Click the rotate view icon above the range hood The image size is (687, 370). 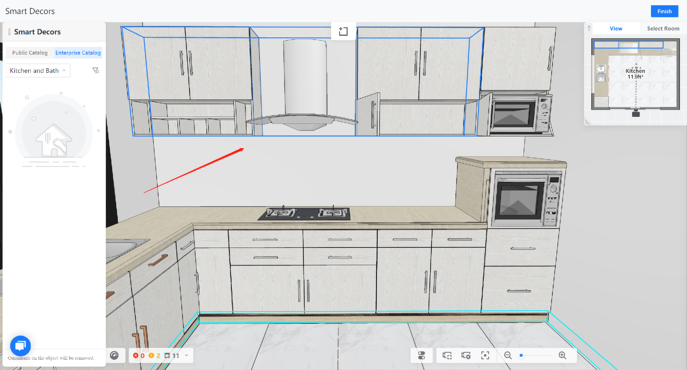coord(343,31)
